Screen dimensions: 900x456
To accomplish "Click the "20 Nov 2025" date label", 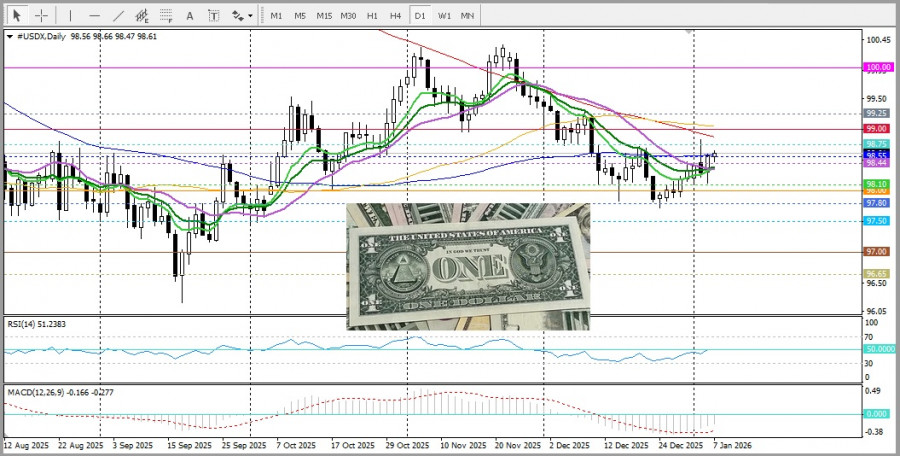I will pyautogui.click(x=520, y=446).
